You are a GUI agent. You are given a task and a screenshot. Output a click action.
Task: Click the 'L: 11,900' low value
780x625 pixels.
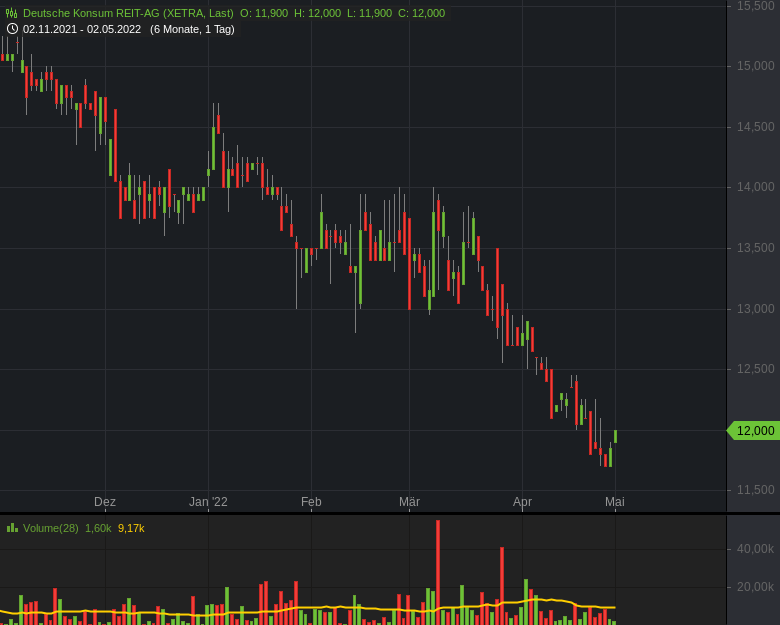tap(370, 13)
